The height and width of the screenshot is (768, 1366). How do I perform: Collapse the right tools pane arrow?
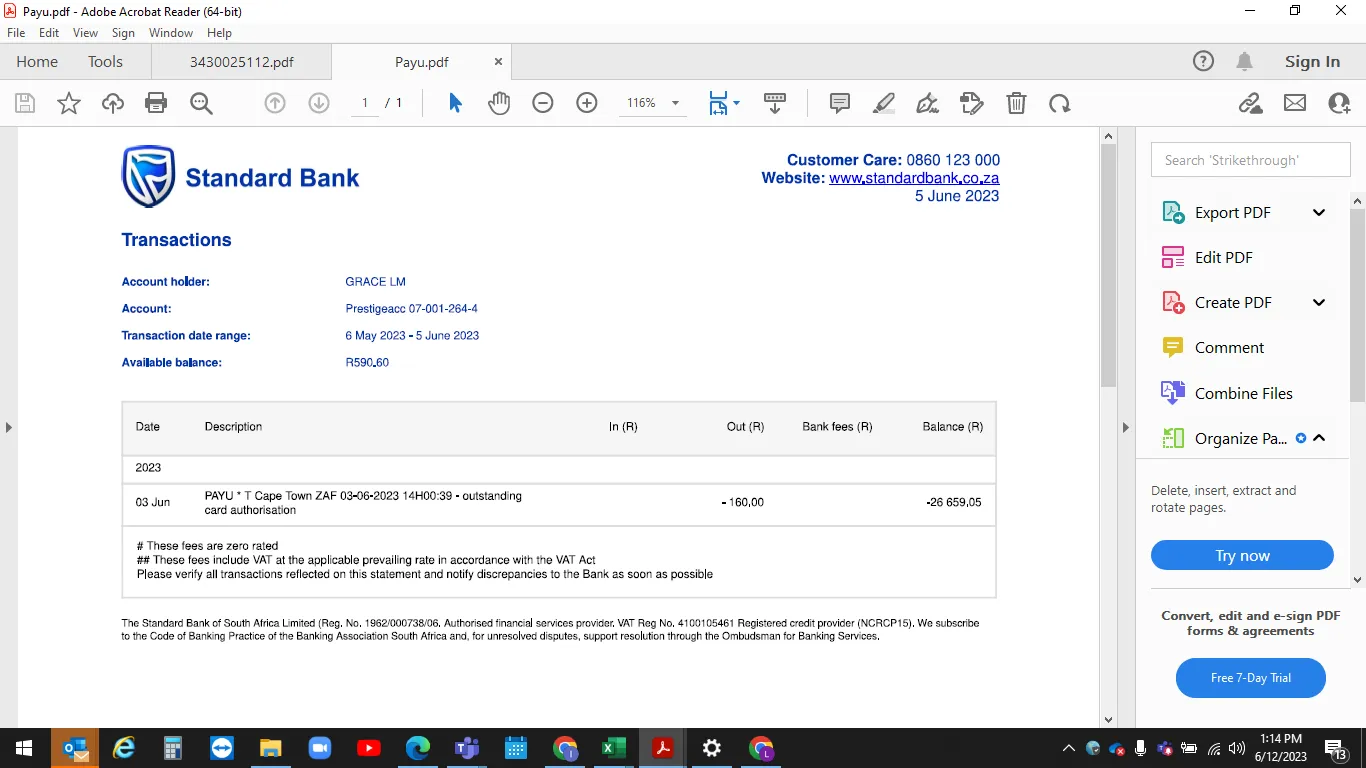tap(1125, 427)
